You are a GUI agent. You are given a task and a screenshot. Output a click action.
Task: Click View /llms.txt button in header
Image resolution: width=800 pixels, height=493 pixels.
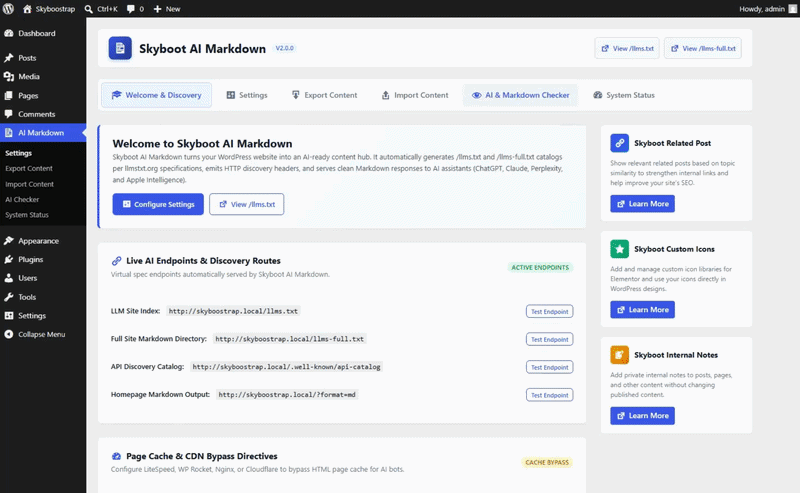(x=627, y=48)
